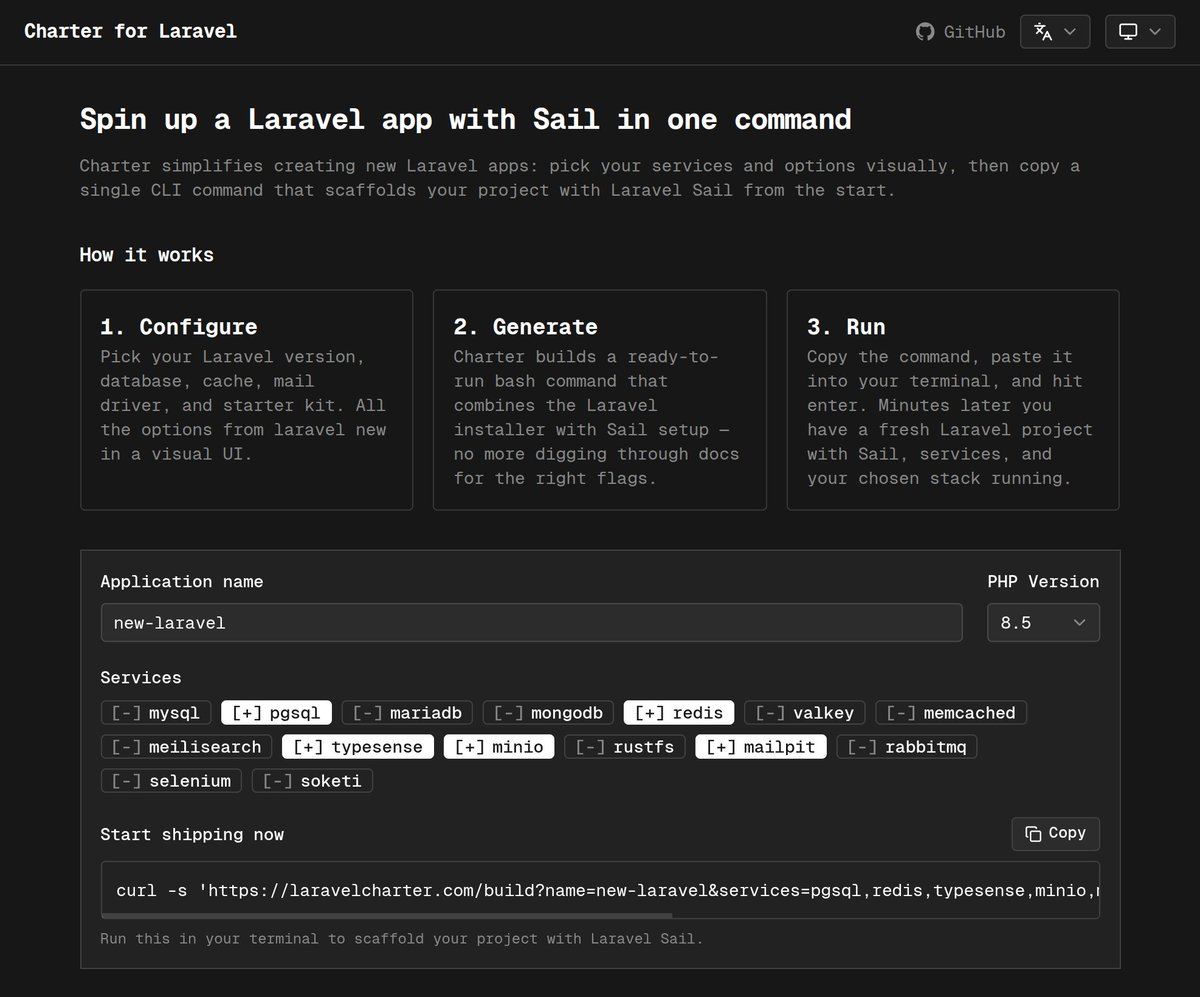This screenshot has width=1200, height=997.
Task: Open the PHP Version 8.5 dropdown
Action: pos(1043,622)
